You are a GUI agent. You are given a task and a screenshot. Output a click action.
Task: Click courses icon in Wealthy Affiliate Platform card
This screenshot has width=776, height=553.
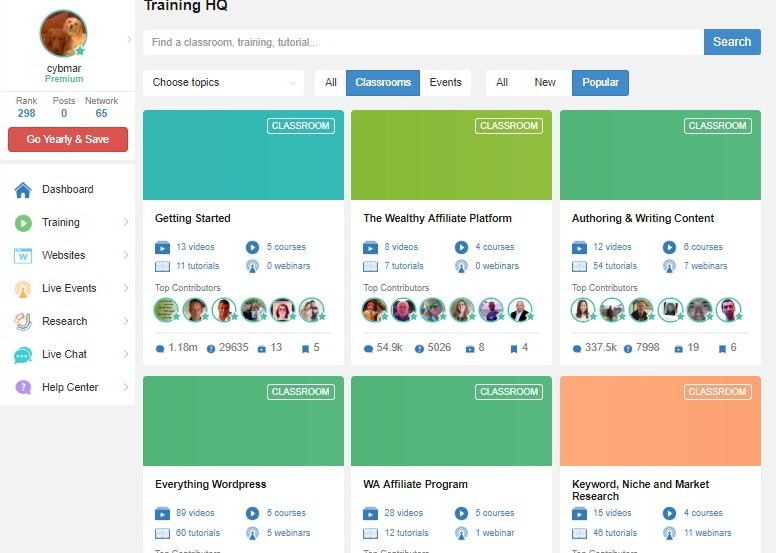coord(461,247)
